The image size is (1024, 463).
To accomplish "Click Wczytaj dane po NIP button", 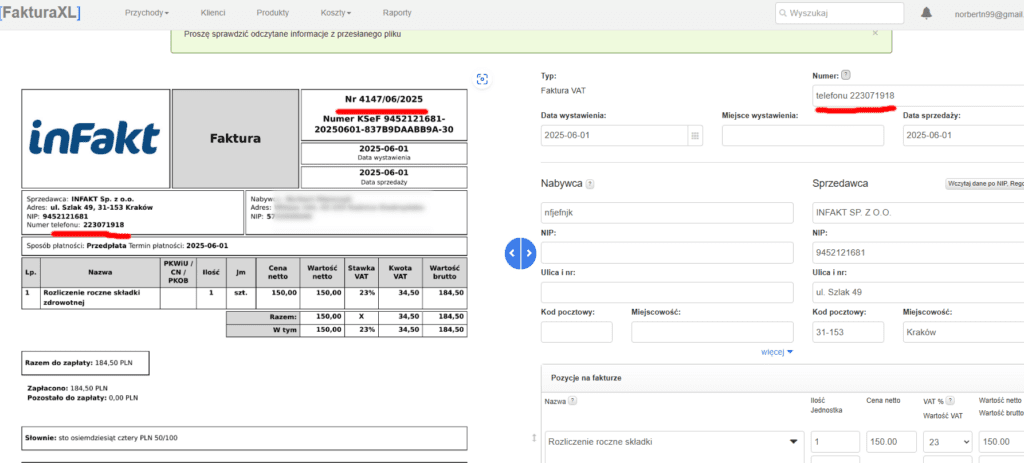I will click(983, 184).
